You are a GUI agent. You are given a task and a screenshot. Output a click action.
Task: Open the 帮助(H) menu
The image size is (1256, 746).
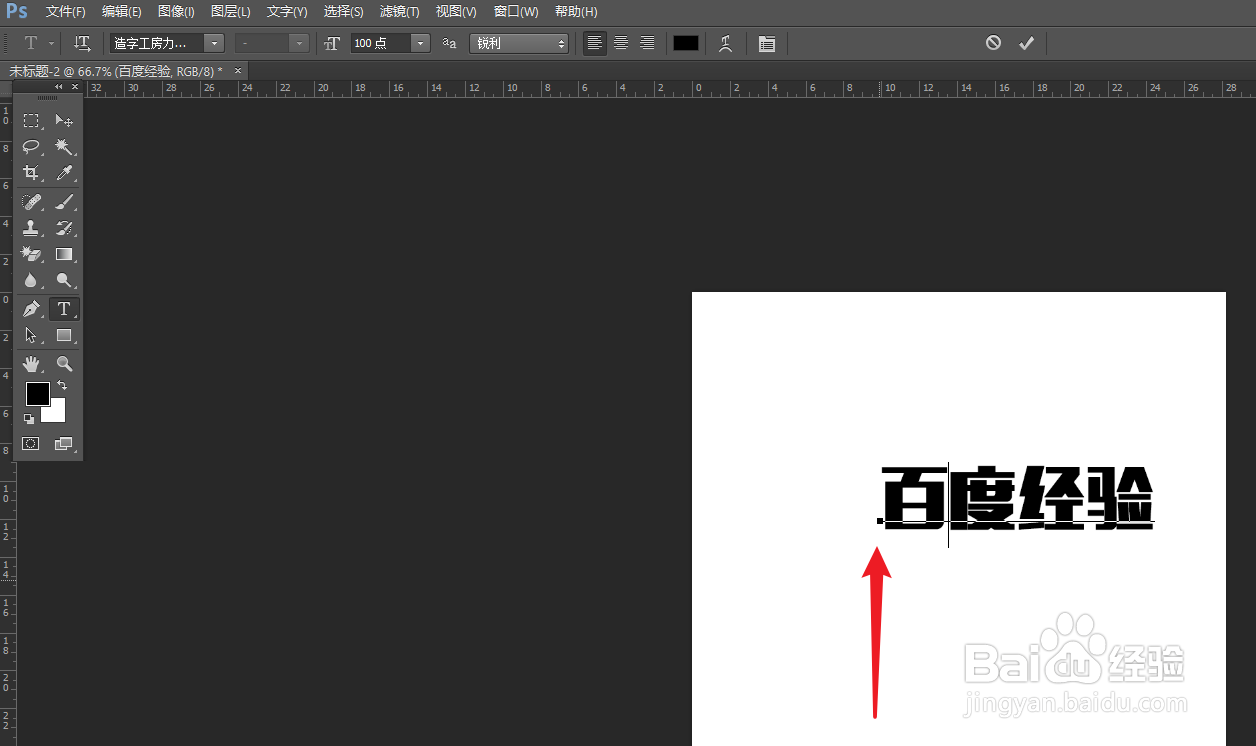(x=576, y=12)
